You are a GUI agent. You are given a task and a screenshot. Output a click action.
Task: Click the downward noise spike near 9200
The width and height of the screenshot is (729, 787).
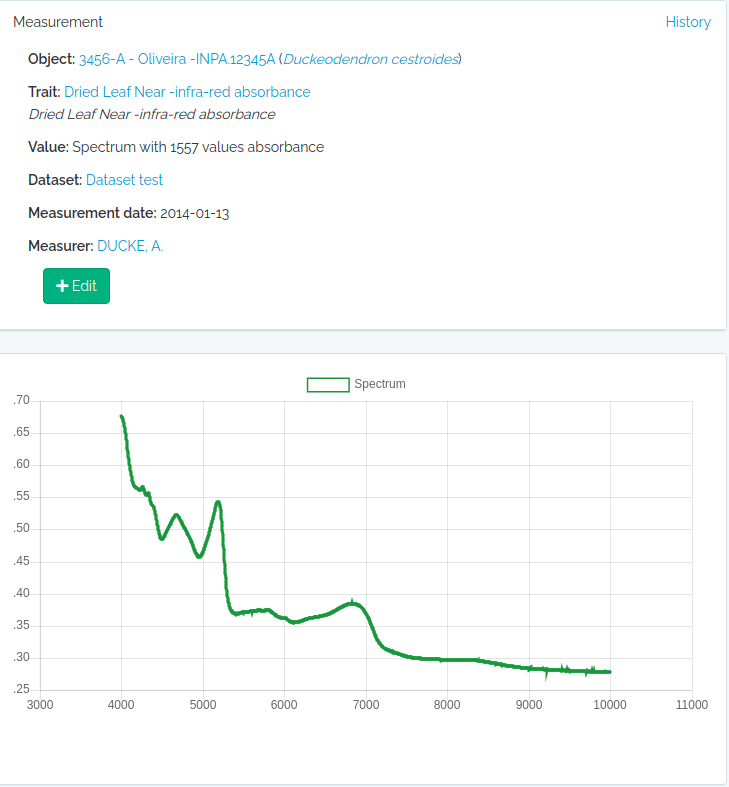tap(546, 677)
